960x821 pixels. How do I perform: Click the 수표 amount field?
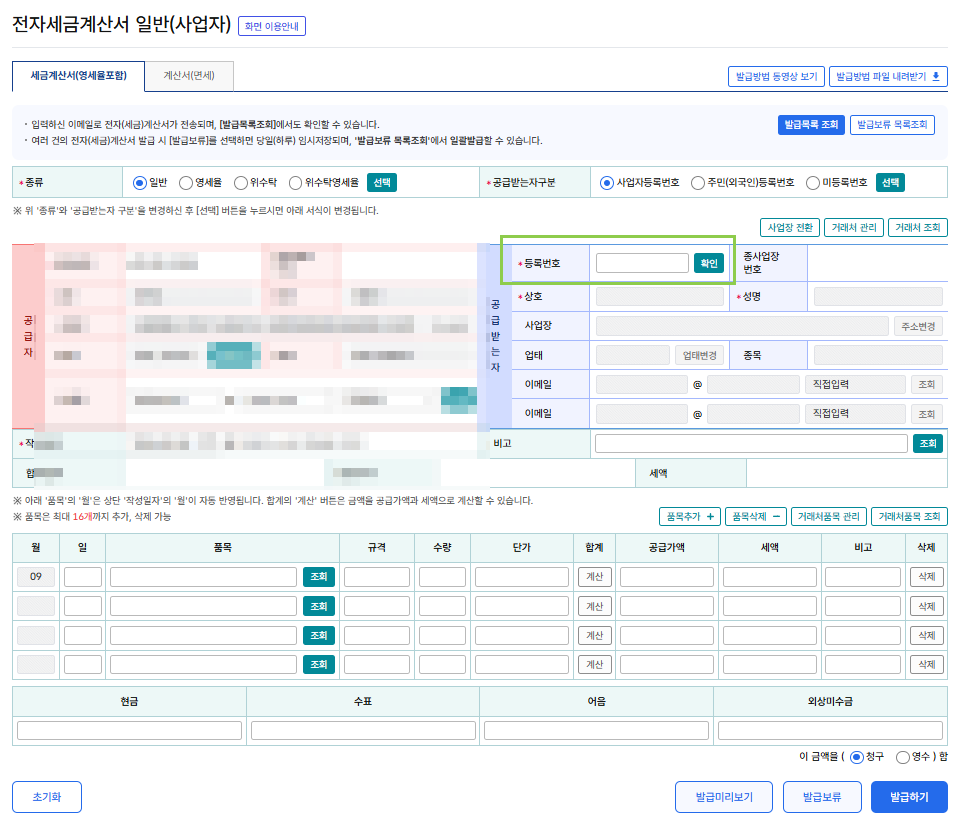click(x=363, y=730)
